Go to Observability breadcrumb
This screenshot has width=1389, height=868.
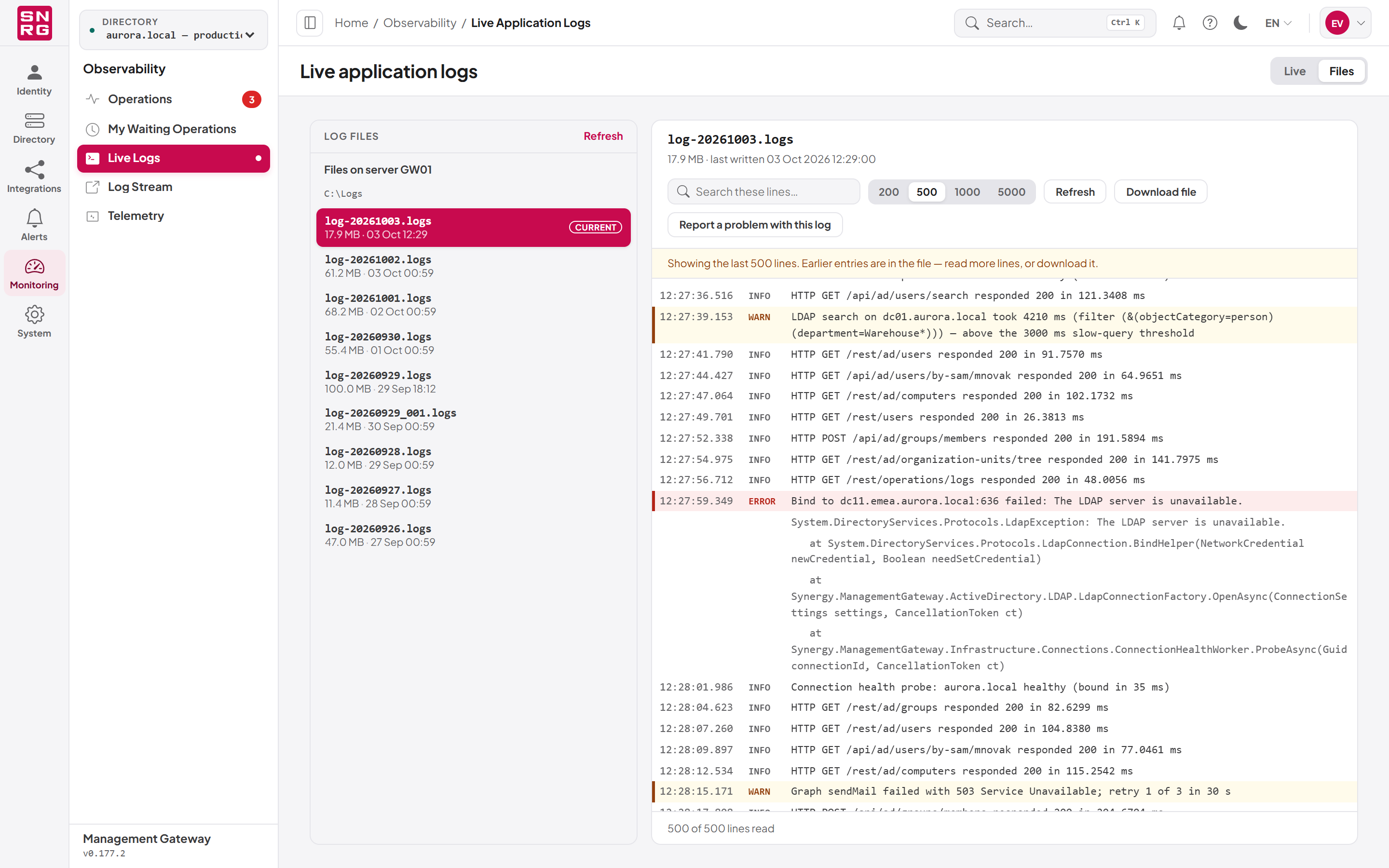click(420, 23)
